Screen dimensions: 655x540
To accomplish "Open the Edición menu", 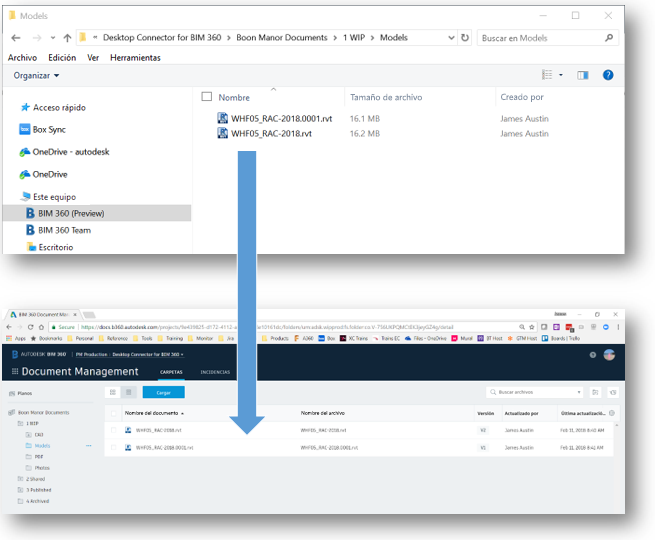I will coord(62,58).
